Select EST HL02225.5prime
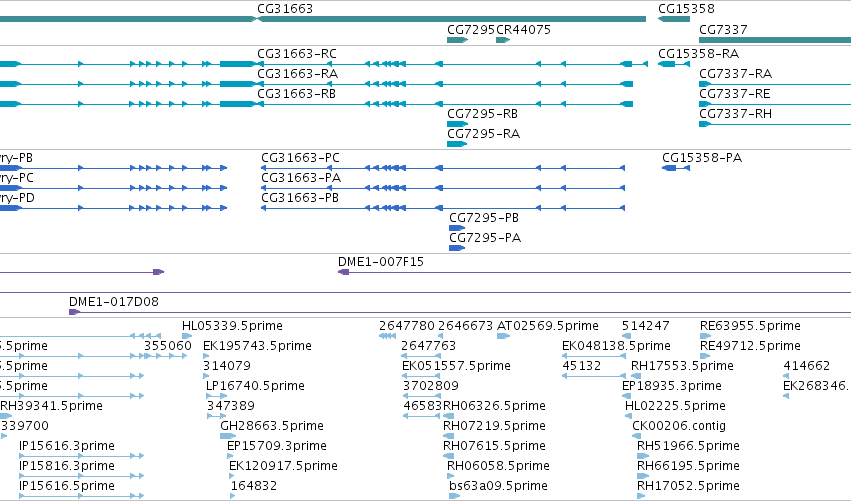Screen dimensions: 851x501 pos(675,407)
